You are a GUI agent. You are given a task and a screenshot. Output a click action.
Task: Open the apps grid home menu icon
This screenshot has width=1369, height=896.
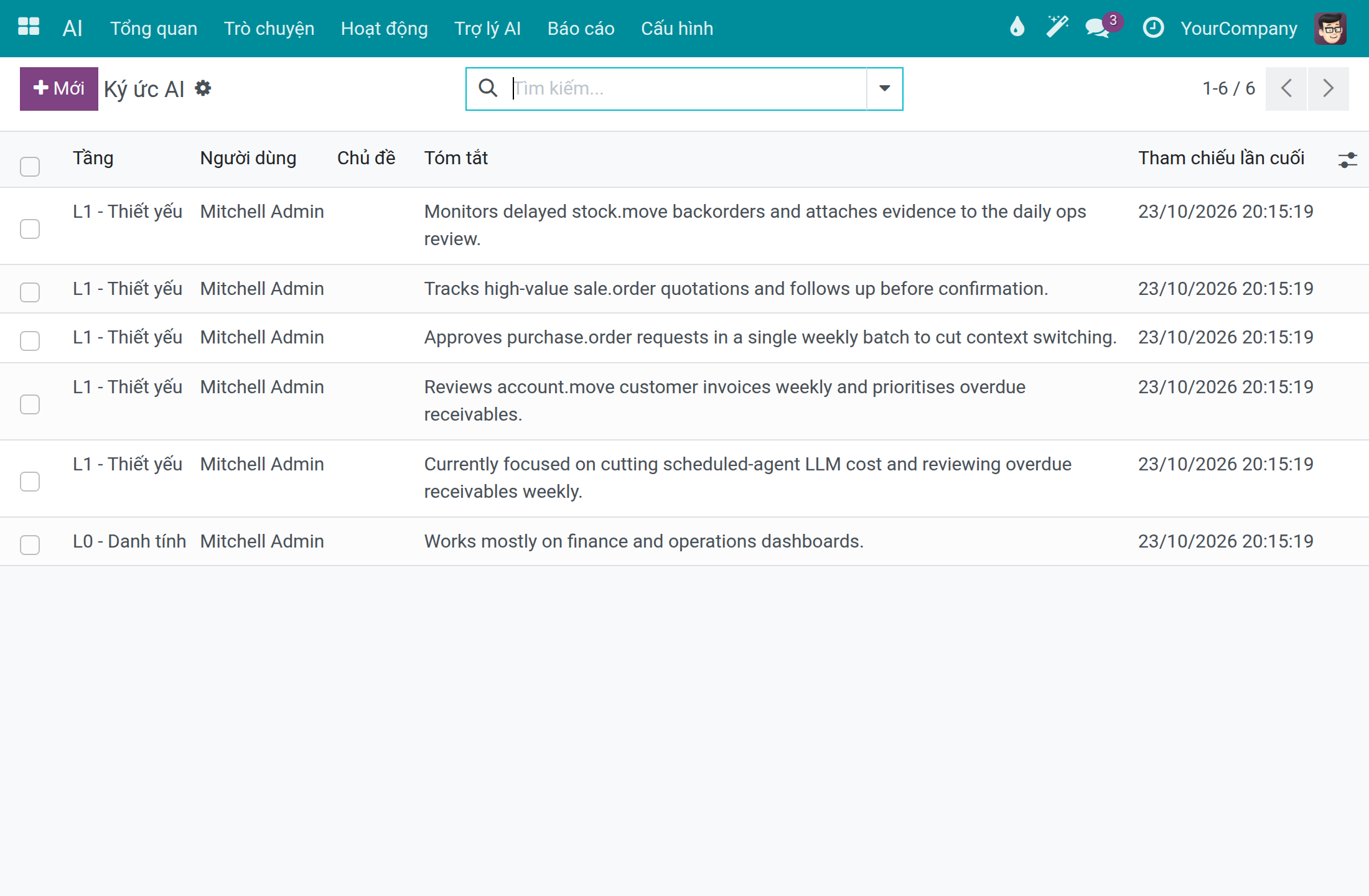[29, 27]
